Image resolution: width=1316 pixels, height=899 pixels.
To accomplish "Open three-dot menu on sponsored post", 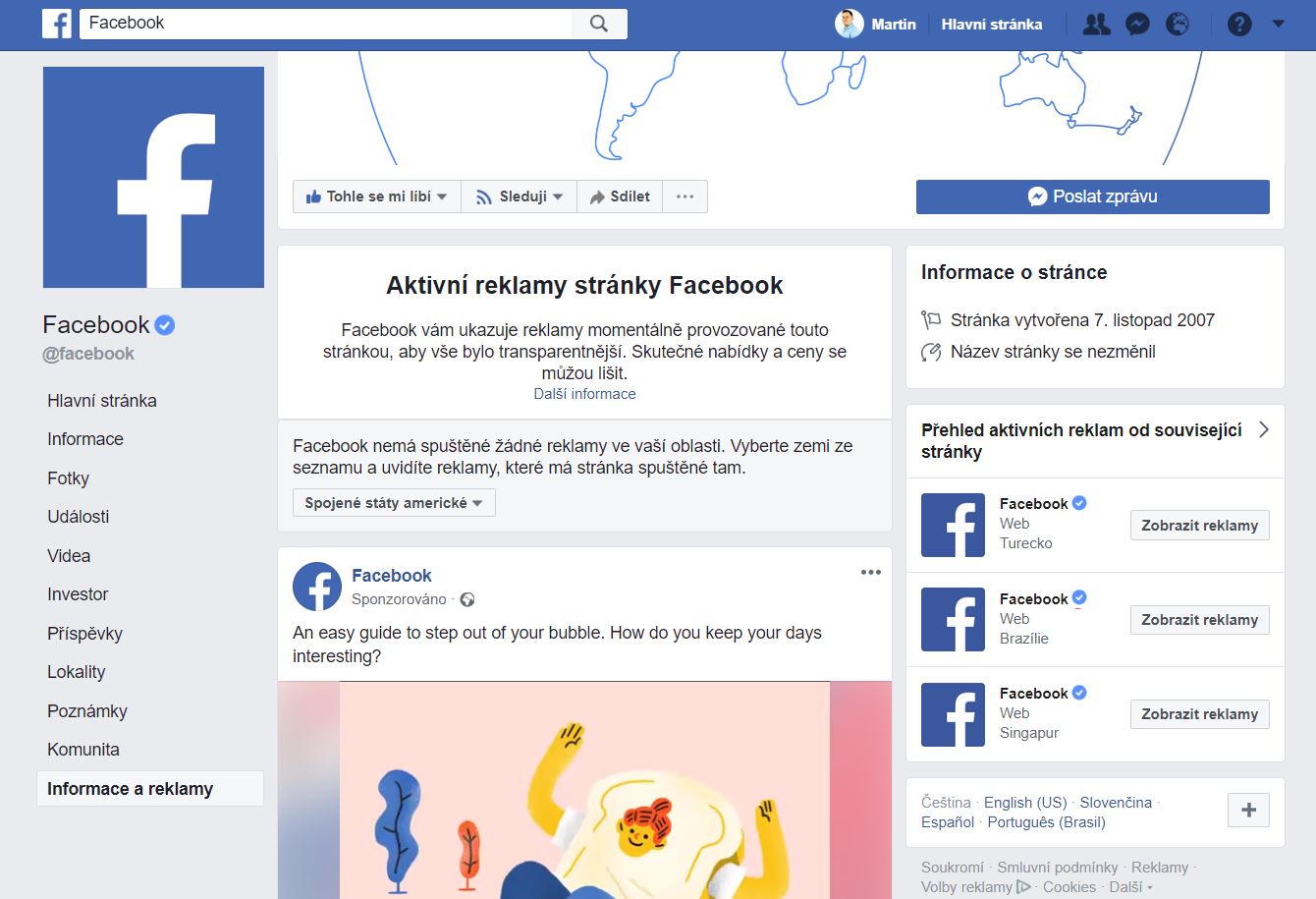I will pyautogui.click(x=871, y=573).
